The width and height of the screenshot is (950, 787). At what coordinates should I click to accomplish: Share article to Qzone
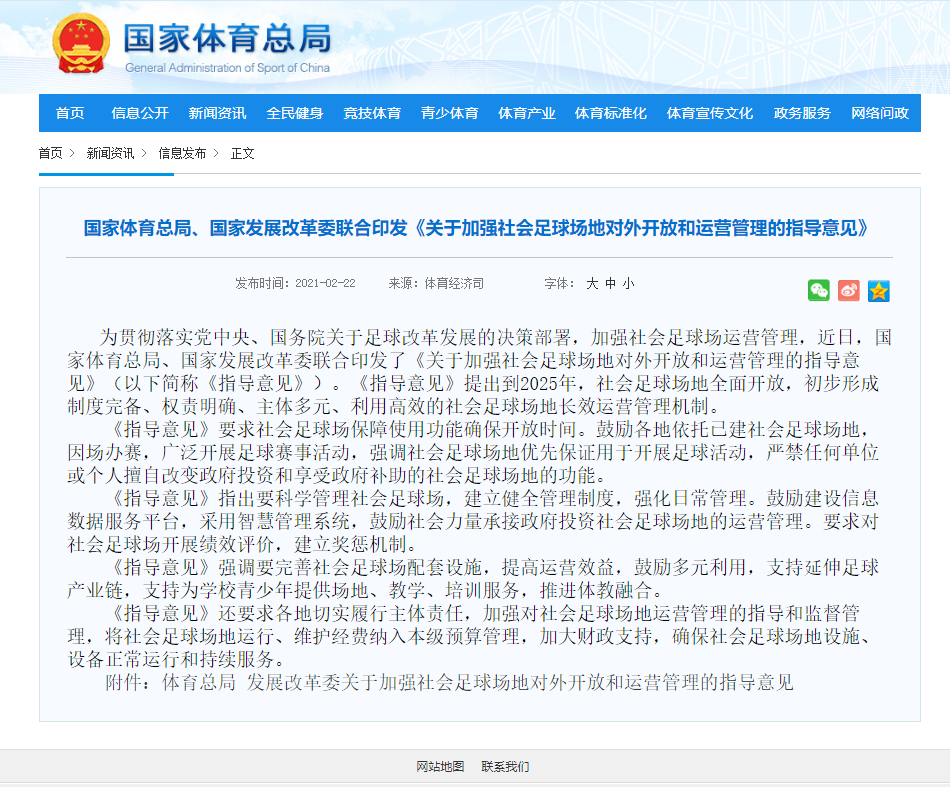click(x=878, y=291)
